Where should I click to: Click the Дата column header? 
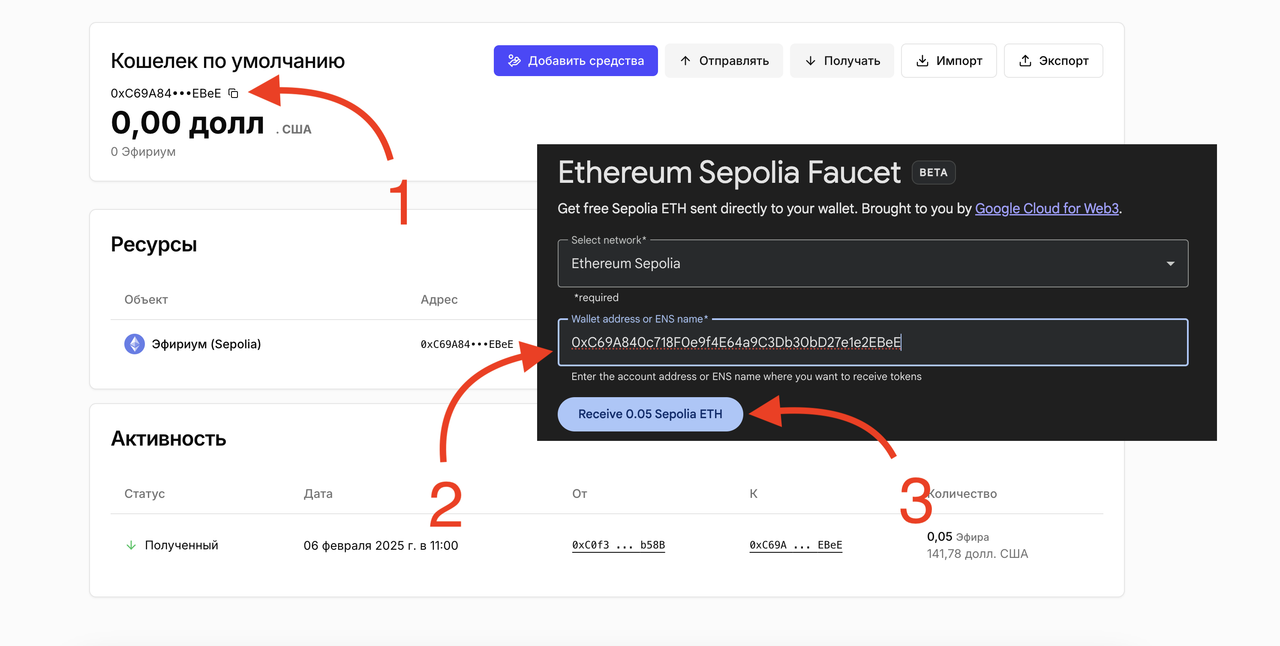point(318,494)
